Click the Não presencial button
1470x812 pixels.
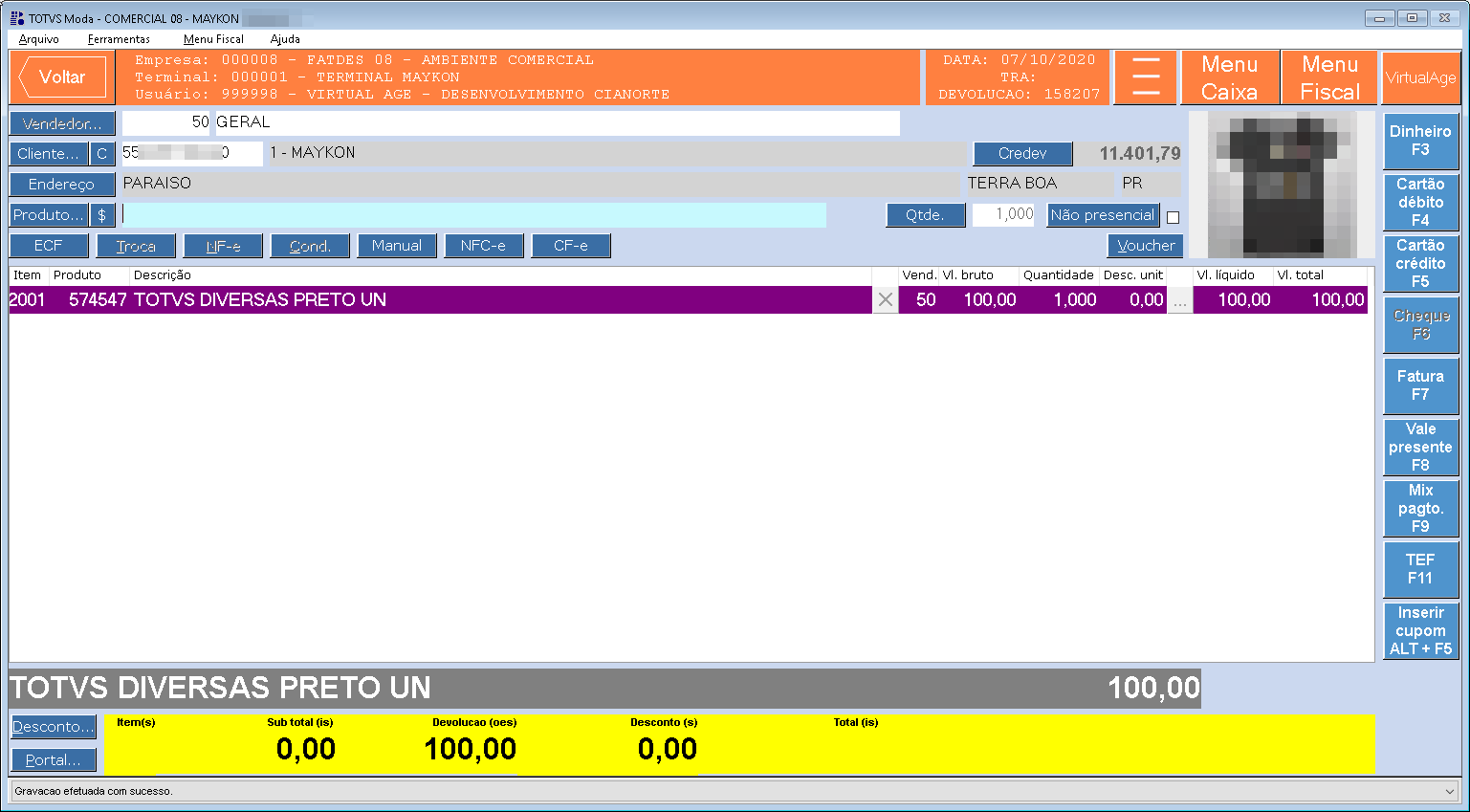coord(1103,215)
